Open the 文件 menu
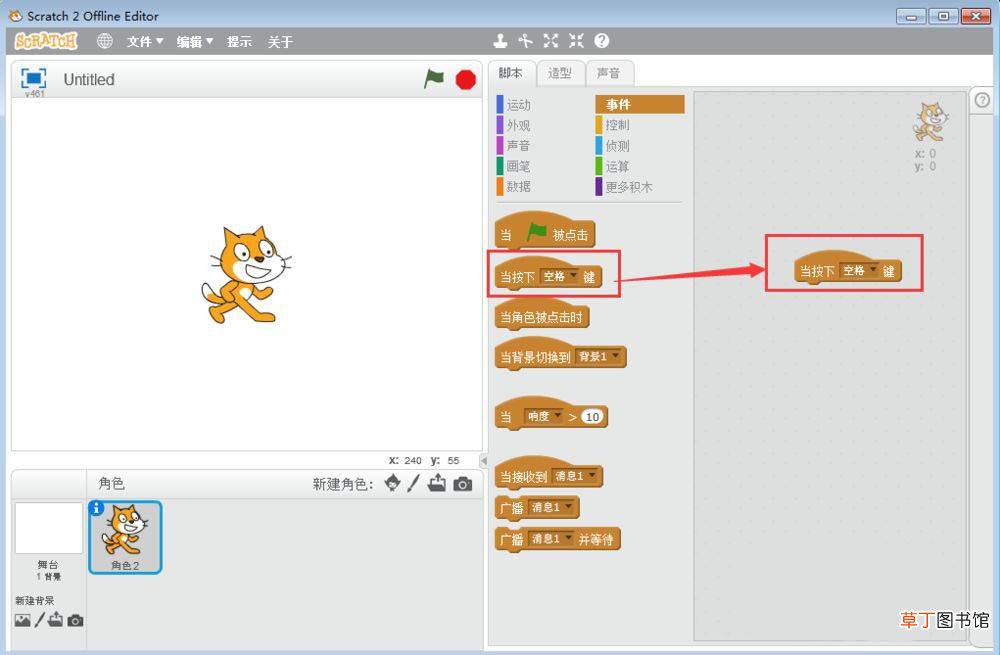1000x655 pixels. (145, 41)
